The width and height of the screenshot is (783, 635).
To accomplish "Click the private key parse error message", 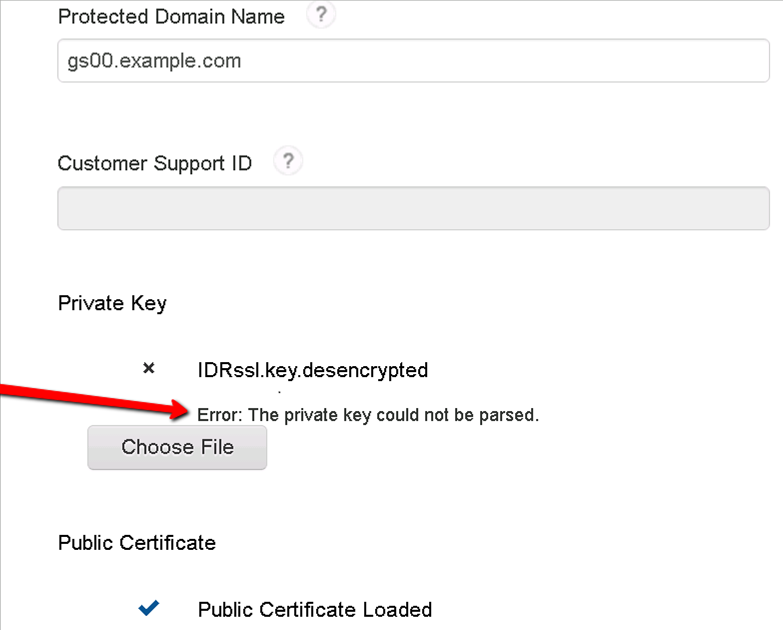I will tap(368, 415).
